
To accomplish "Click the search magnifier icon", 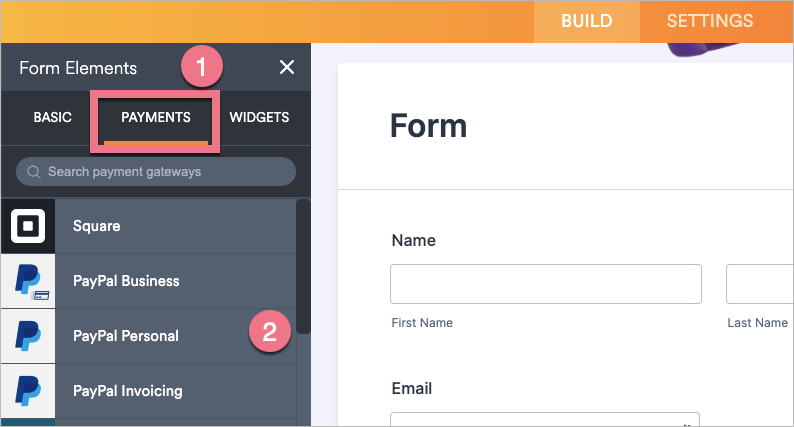I will click(x=34, y=172).
